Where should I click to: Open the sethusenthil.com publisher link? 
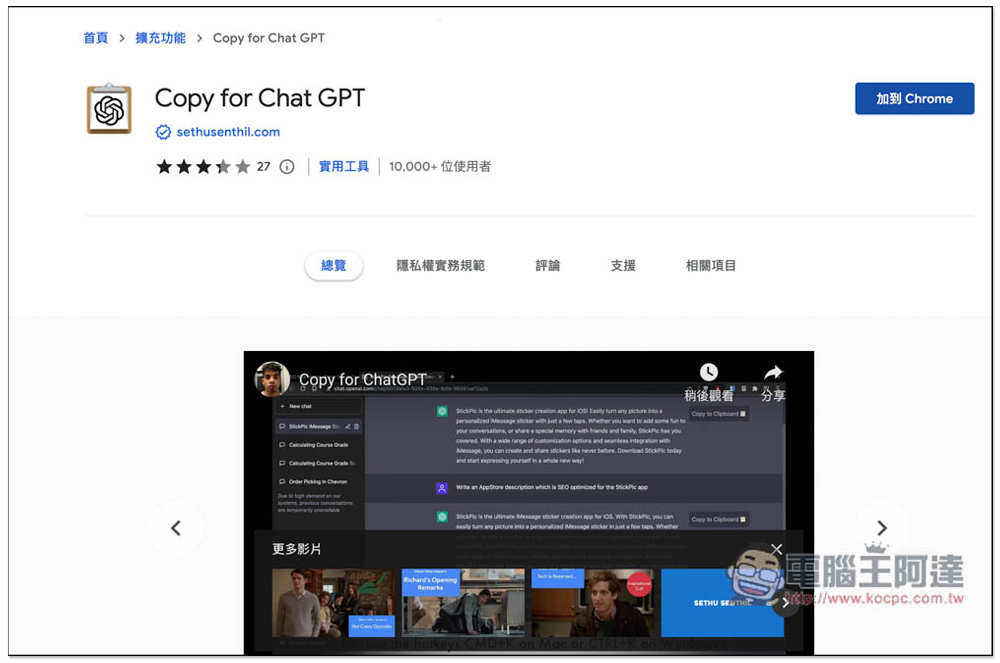point(228,132)
